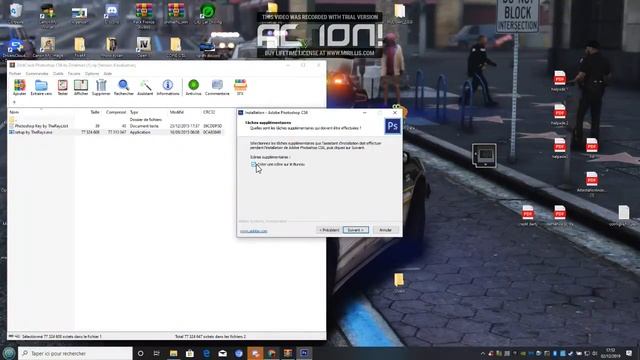Click the taskbar search box

(76, 353)
